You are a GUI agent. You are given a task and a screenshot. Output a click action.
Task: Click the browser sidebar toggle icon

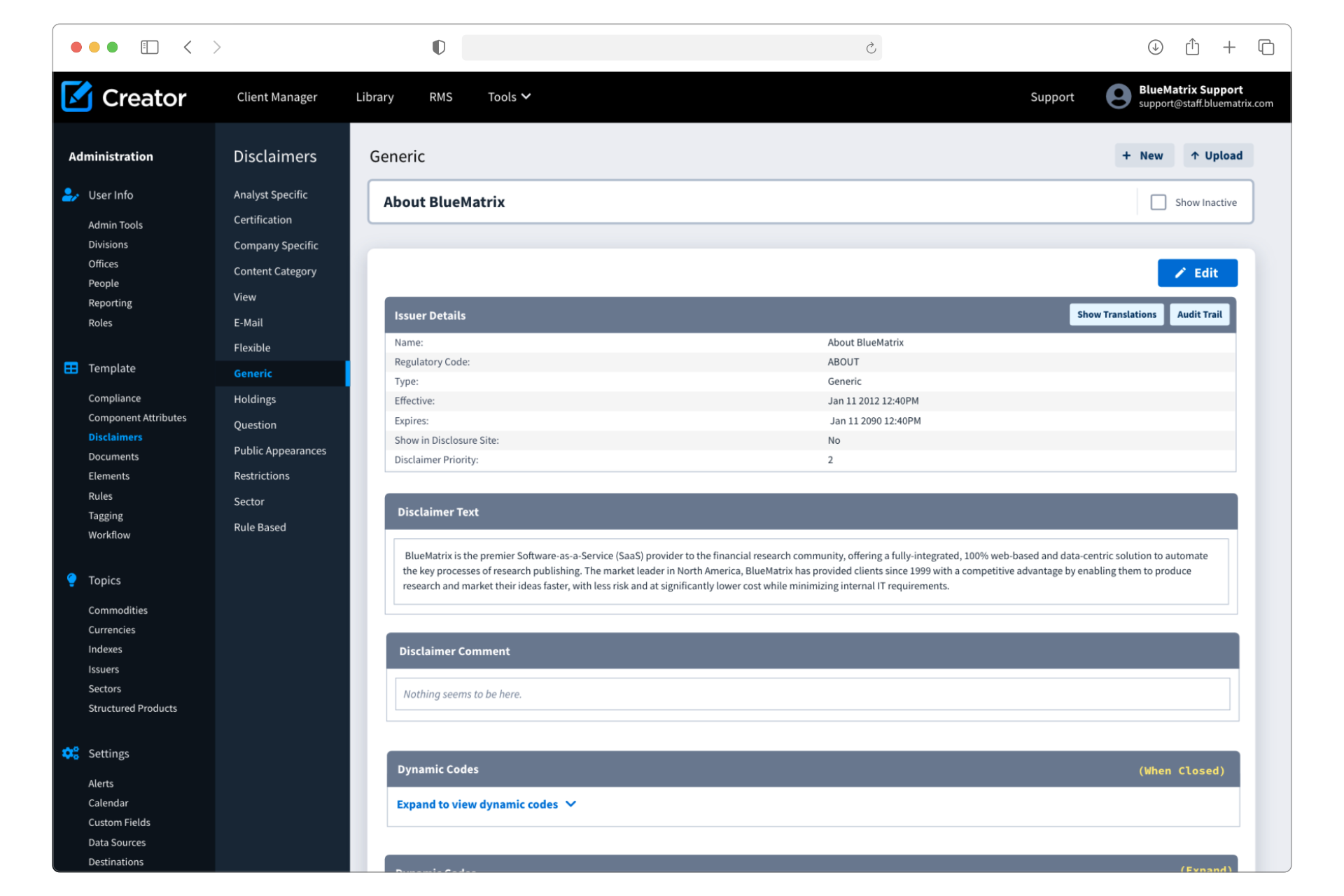(149, 47)
